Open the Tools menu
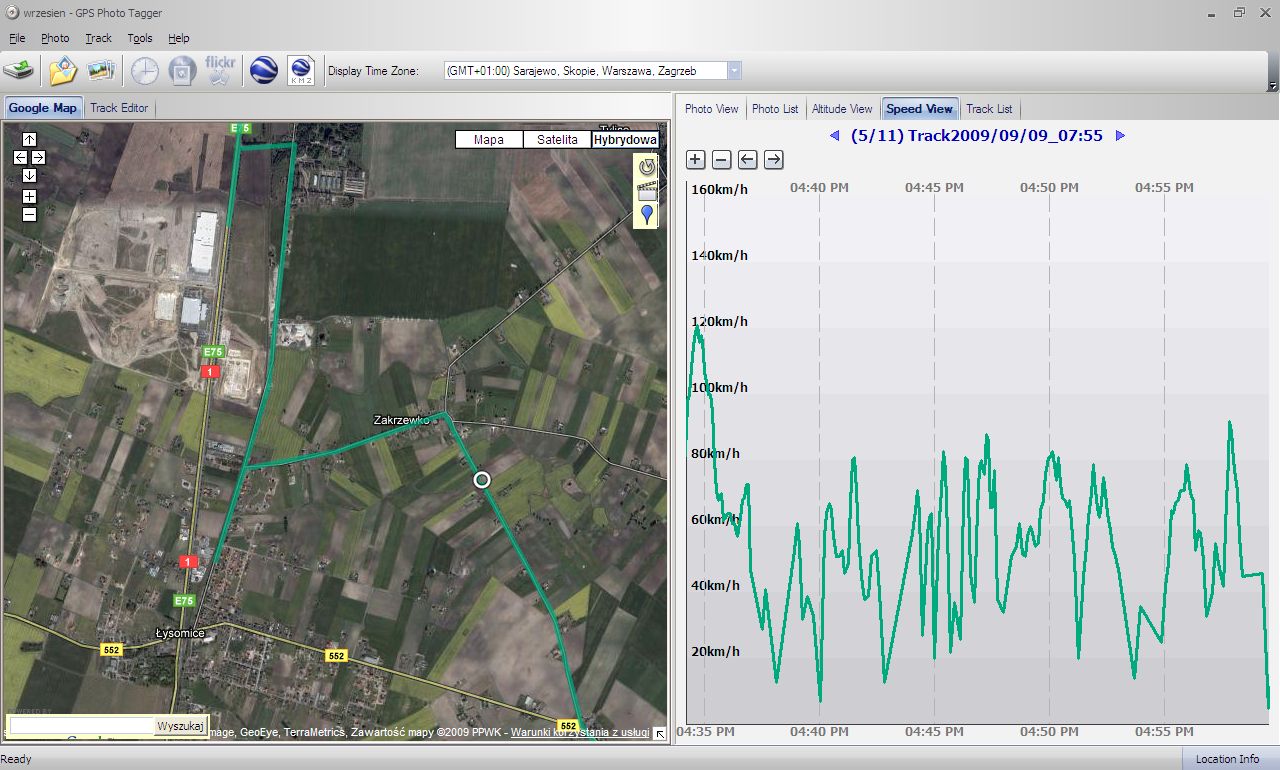 pos(140,38)
